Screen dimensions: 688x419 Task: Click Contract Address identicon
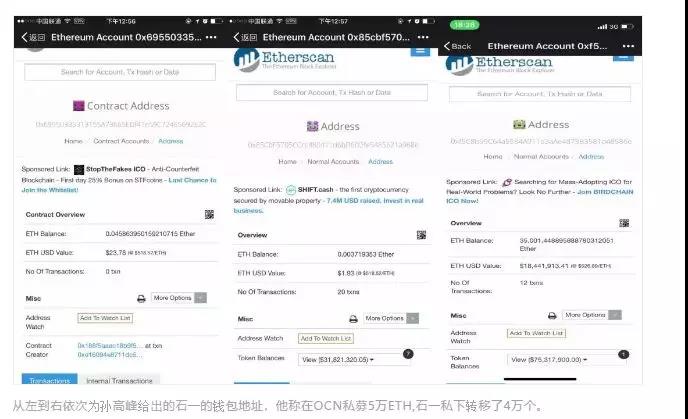pos(78,106)
